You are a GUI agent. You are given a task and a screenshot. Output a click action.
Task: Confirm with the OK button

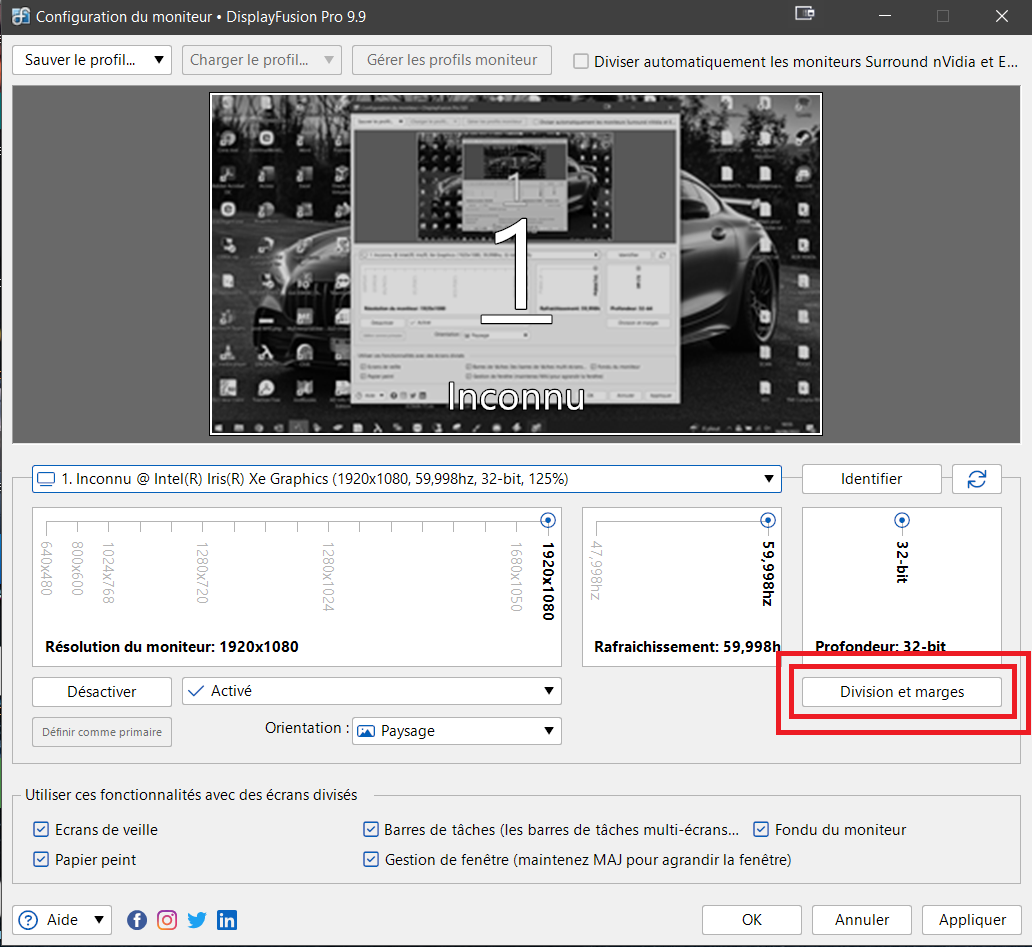[752, 920]
